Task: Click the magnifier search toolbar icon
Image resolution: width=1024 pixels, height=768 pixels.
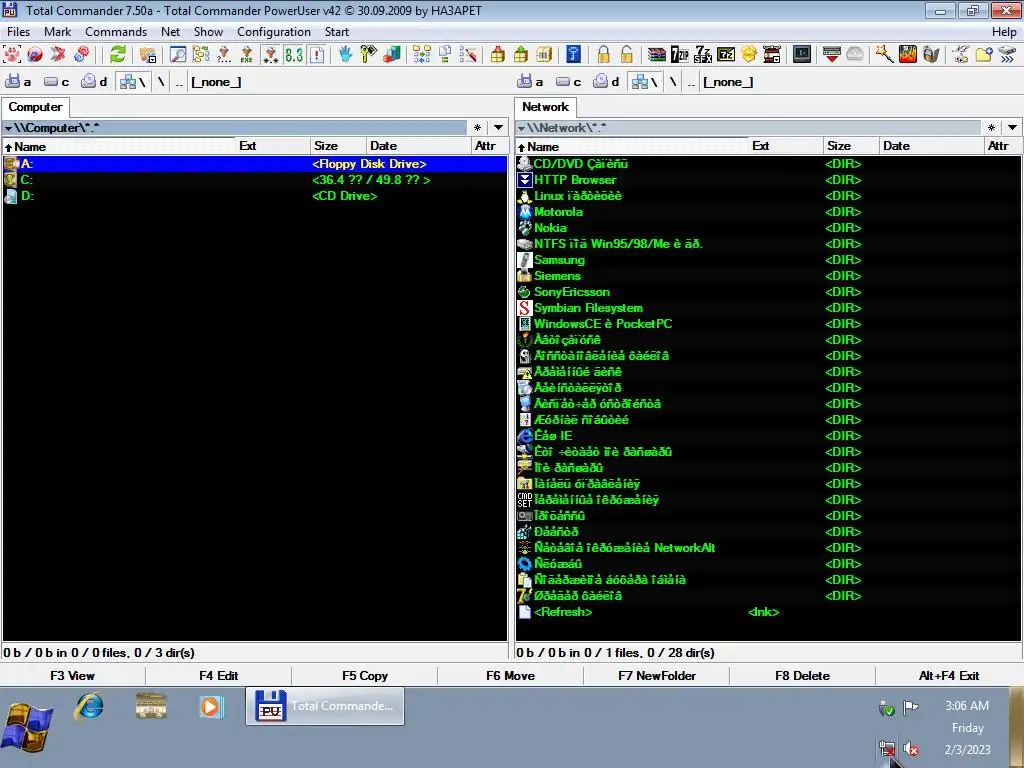Action: 178,55
